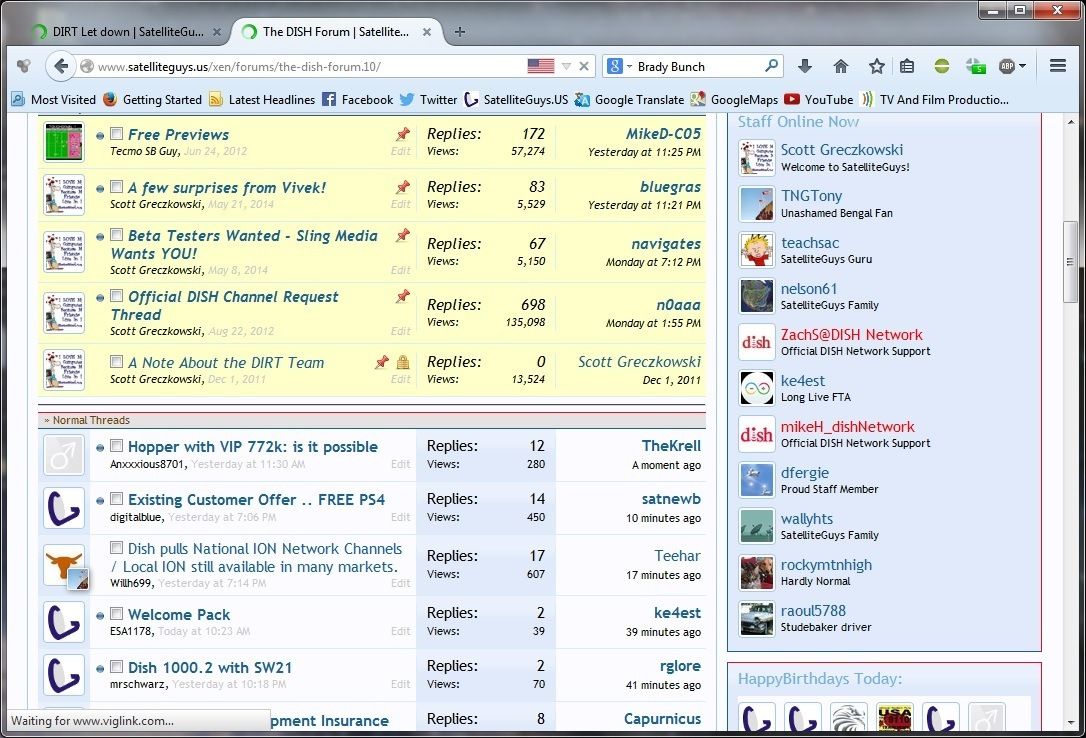Open new tab with plus button
Screen dimensions: 1086x738
(459, 32)
